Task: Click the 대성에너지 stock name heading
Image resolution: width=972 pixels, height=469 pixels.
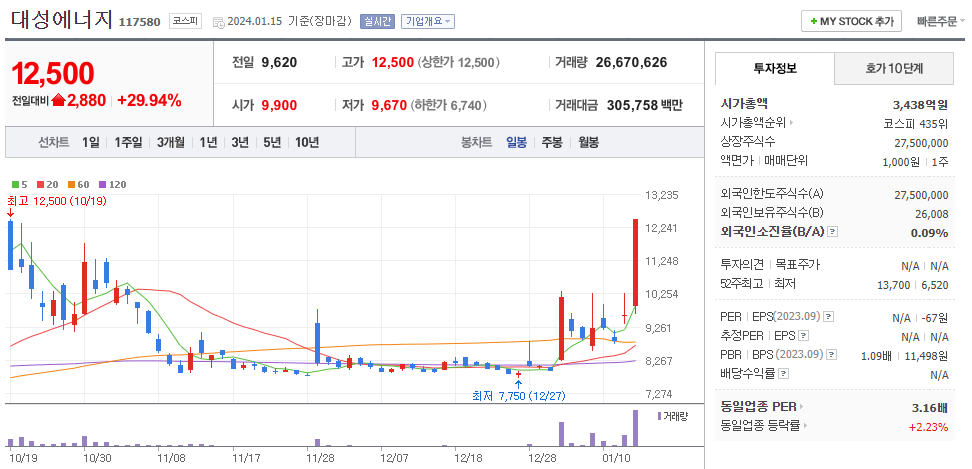Action: (62, 19)
